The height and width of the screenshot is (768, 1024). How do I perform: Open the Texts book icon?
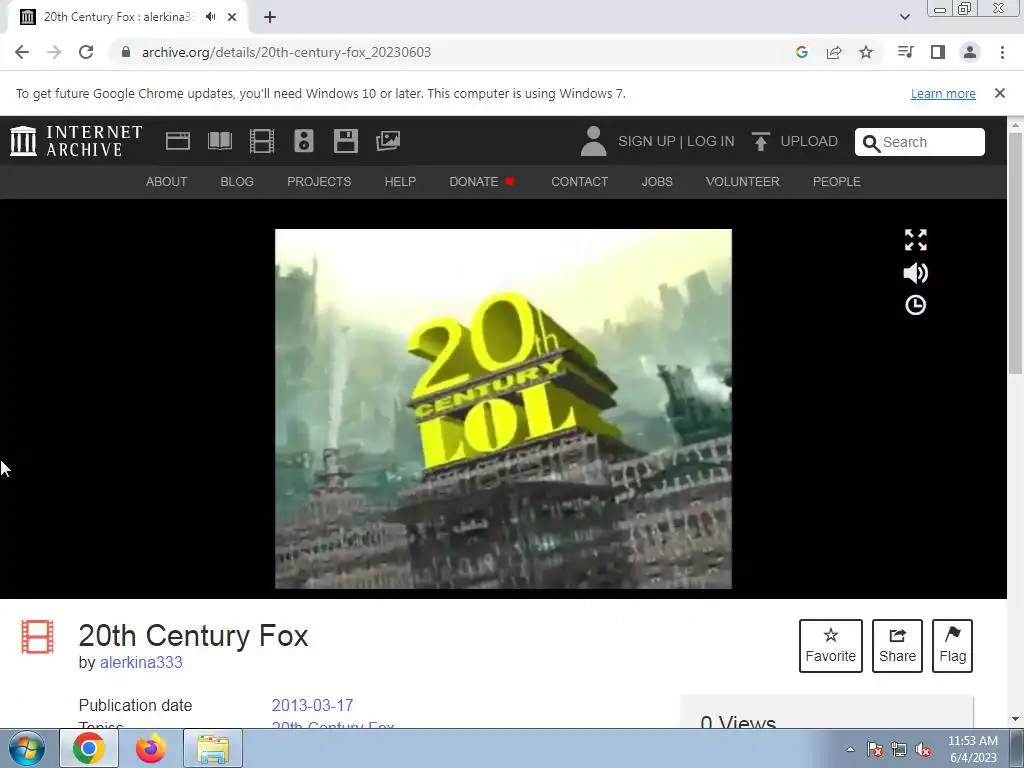[220, 141]
